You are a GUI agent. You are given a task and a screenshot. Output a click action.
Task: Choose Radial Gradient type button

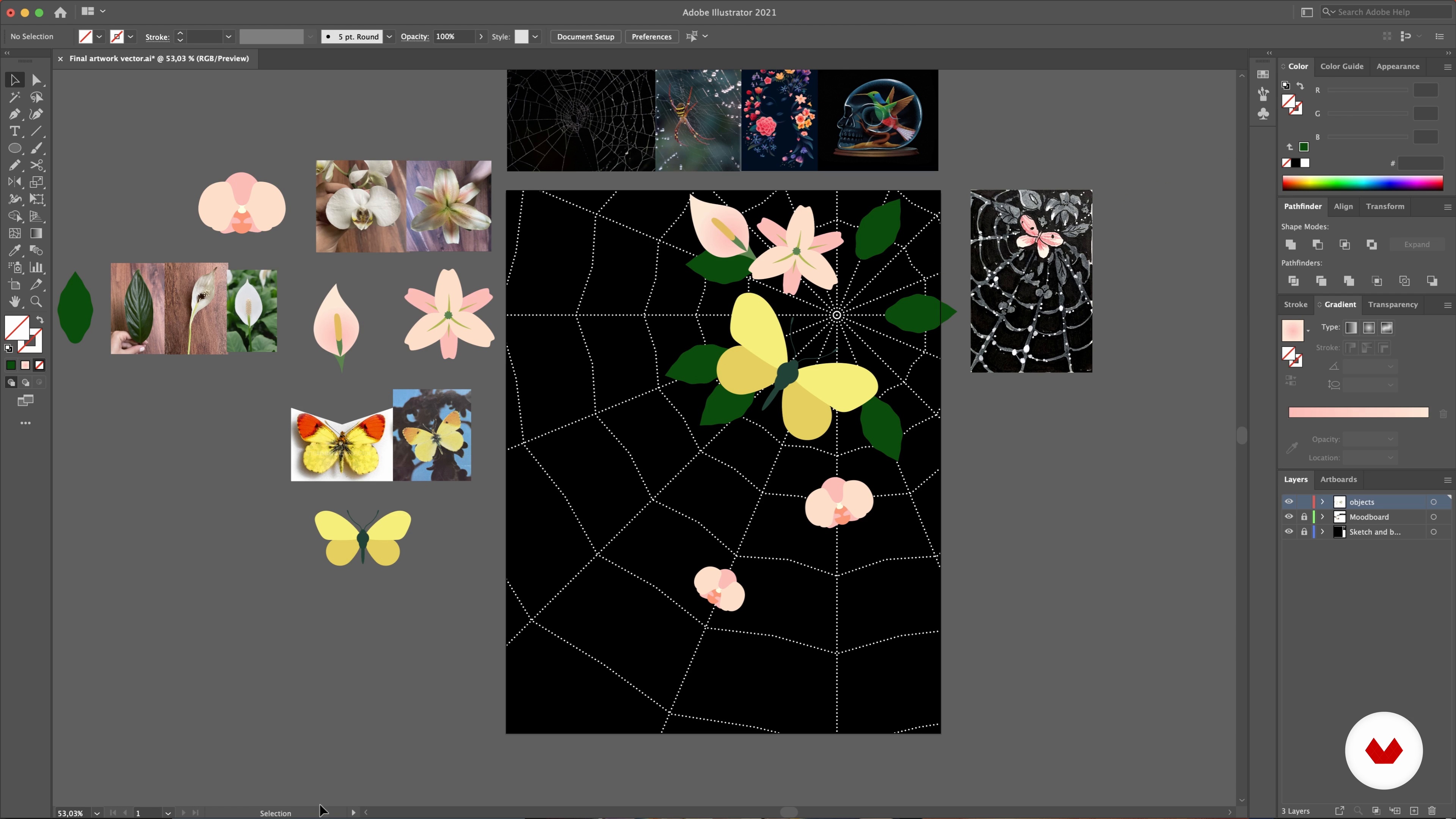click(x=1368, y=327)
